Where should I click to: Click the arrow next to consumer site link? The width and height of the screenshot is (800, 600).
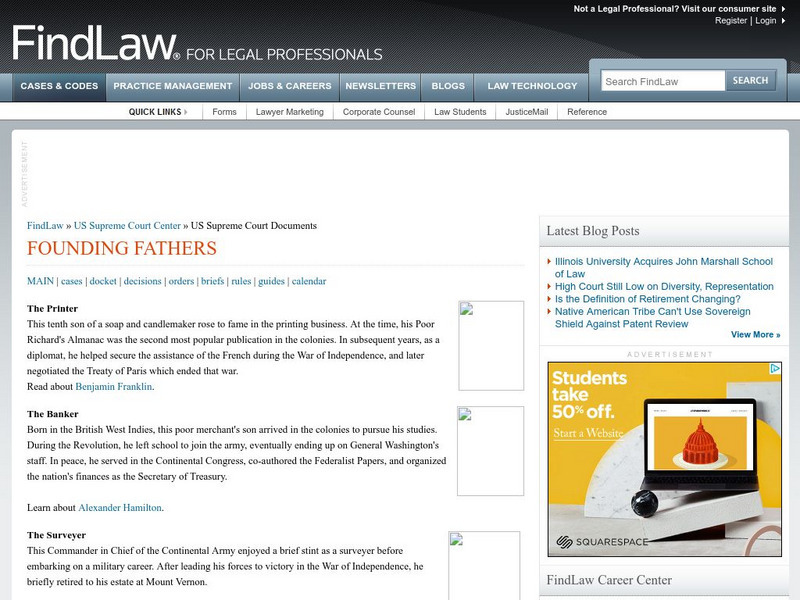[x=783, y=9]
